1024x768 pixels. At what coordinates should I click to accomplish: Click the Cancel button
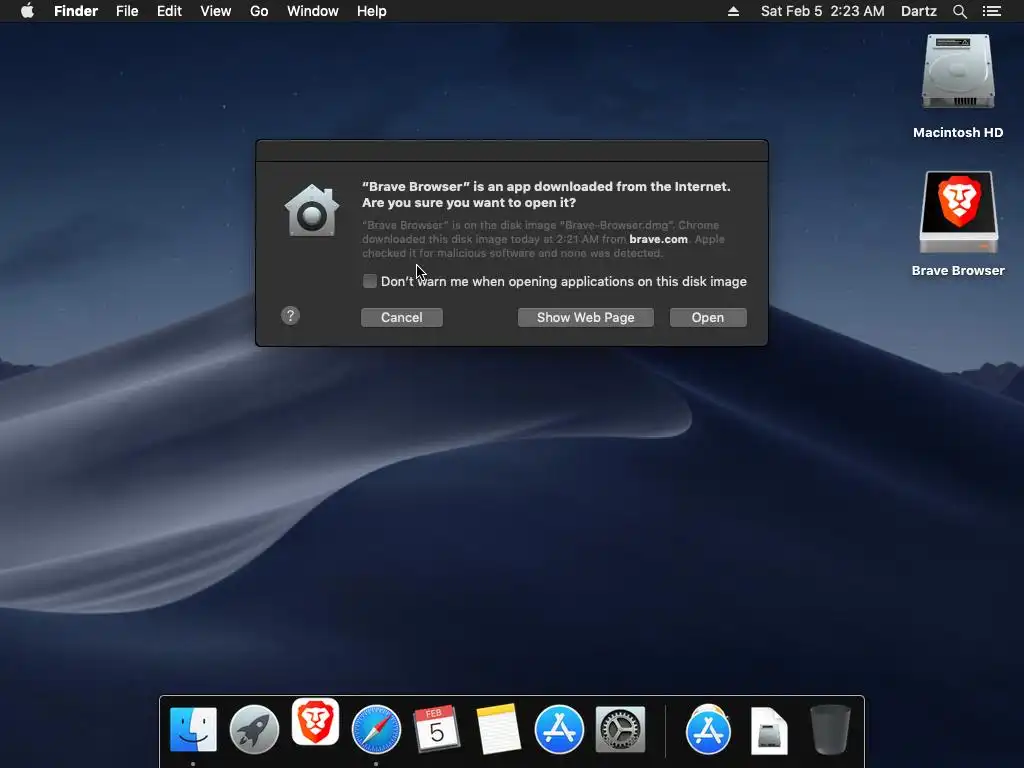point(402,317)
